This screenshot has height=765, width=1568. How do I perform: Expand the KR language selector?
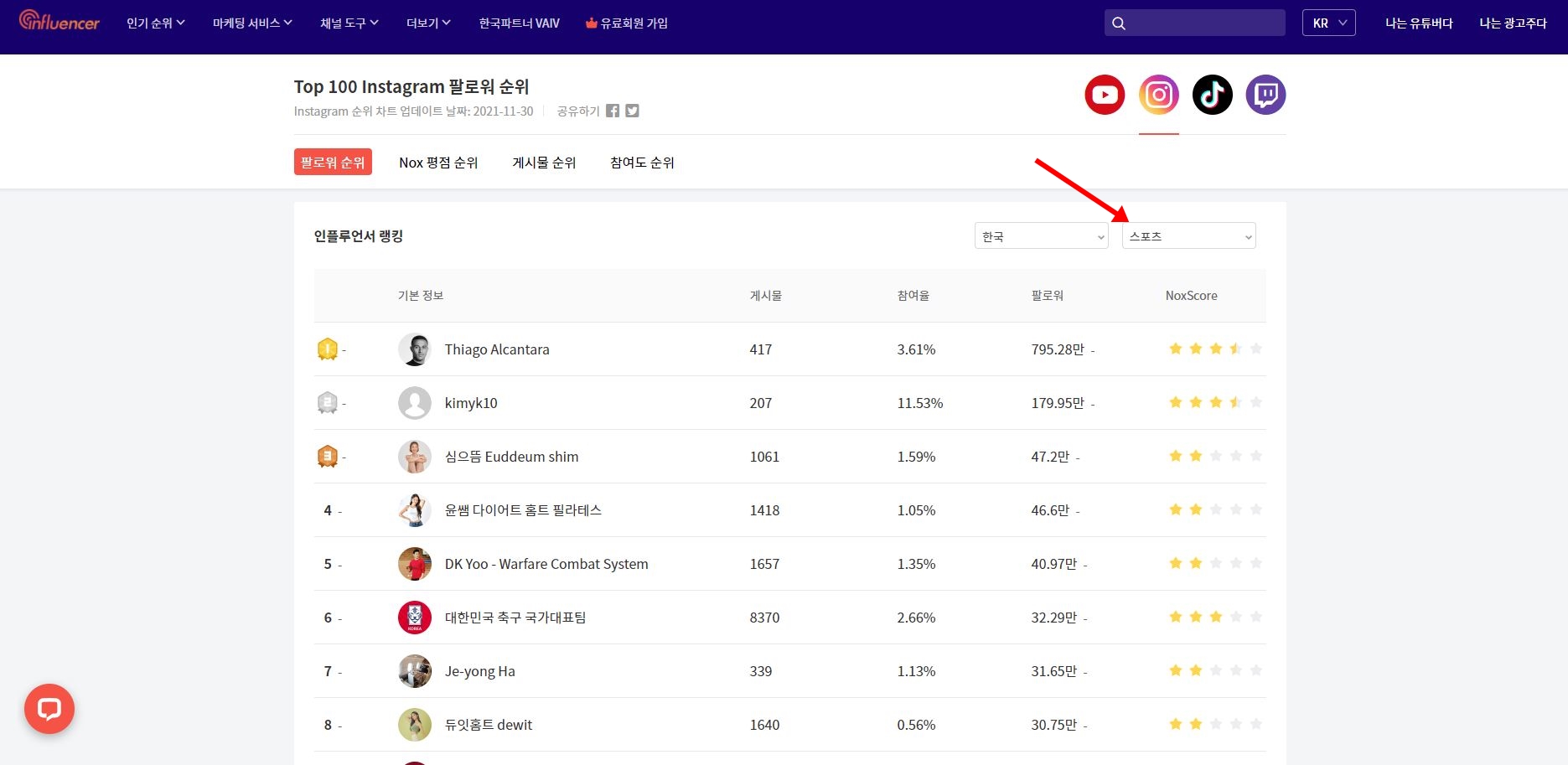tap(1328, 23)
